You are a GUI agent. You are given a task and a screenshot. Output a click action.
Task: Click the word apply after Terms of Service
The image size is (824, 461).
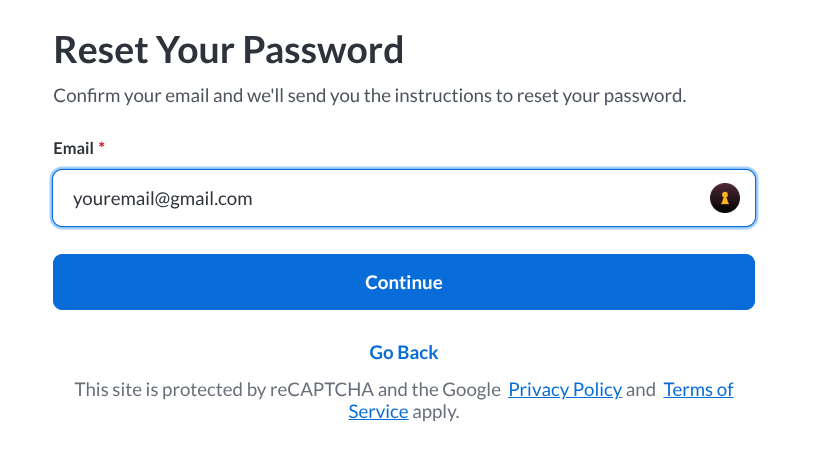(x=436, y=412)
